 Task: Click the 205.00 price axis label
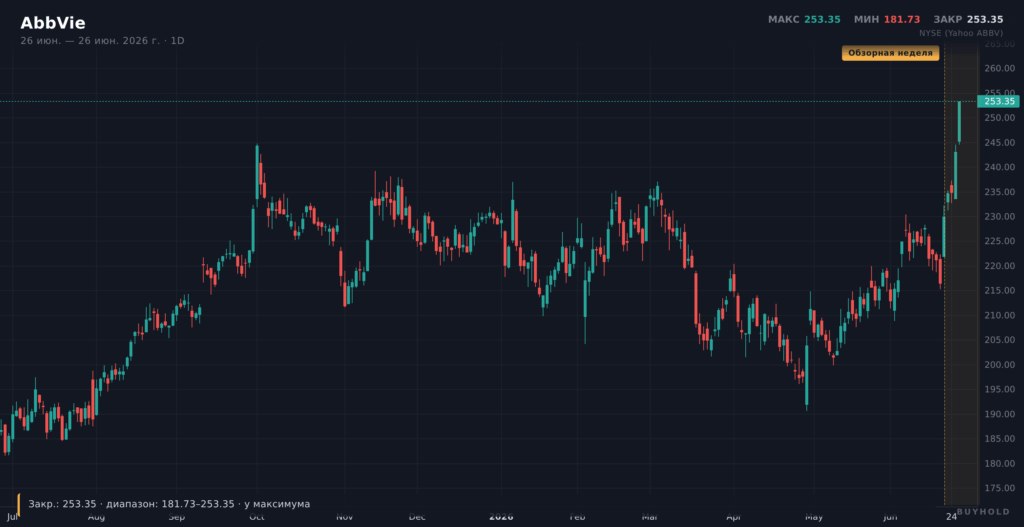[x=999, y=340]
